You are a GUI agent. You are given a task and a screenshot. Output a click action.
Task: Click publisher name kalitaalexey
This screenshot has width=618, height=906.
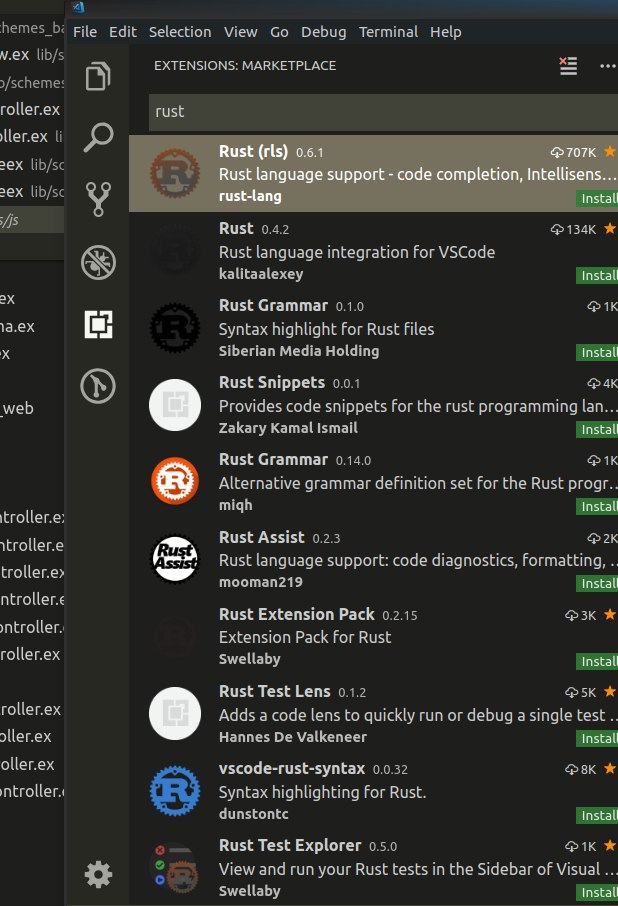pos(261,274)
